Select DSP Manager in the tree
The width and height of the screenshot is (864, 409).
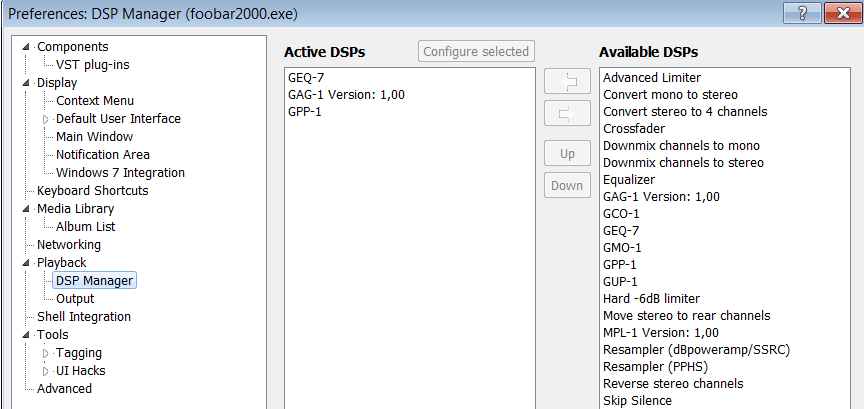click(94, 281)
